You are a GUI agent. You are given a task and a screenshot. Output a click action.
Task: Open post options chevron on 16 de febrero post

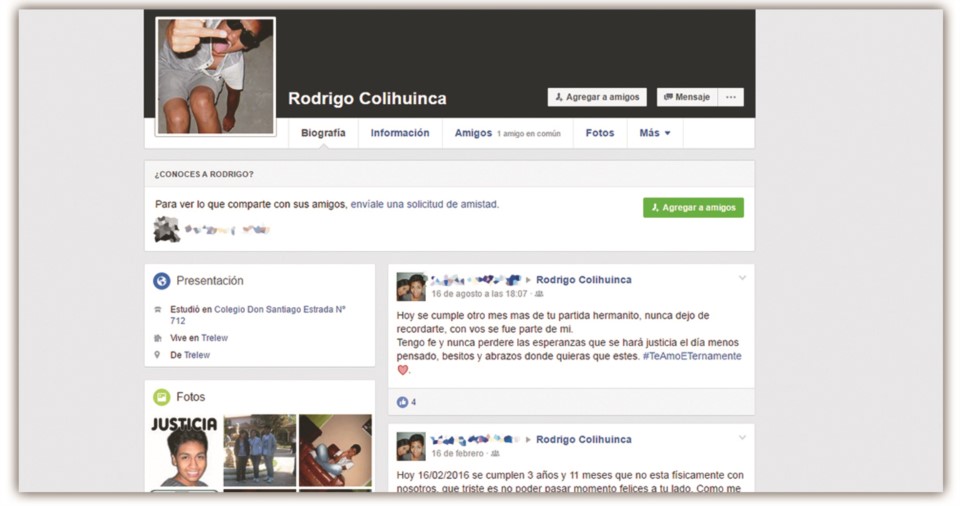[742, 438]
